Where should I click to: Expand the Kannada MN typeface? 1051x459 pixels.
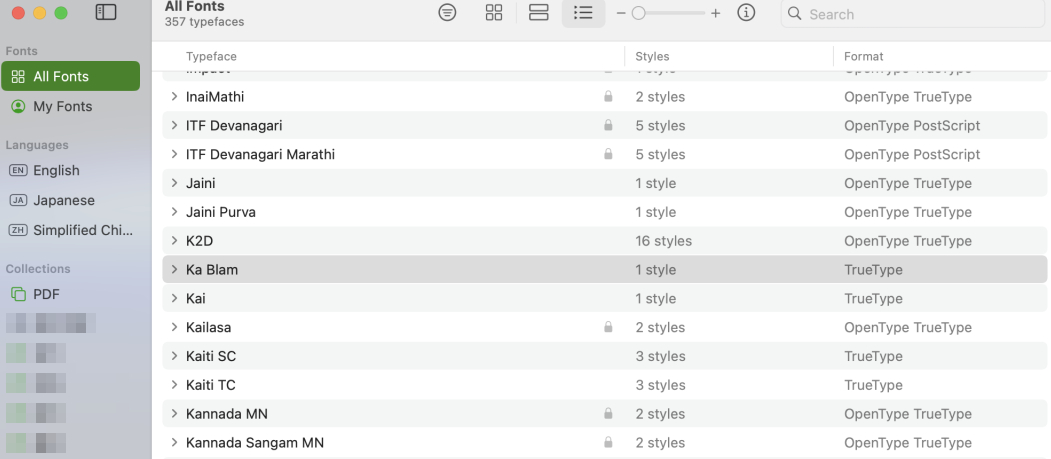tap(174, 414)
